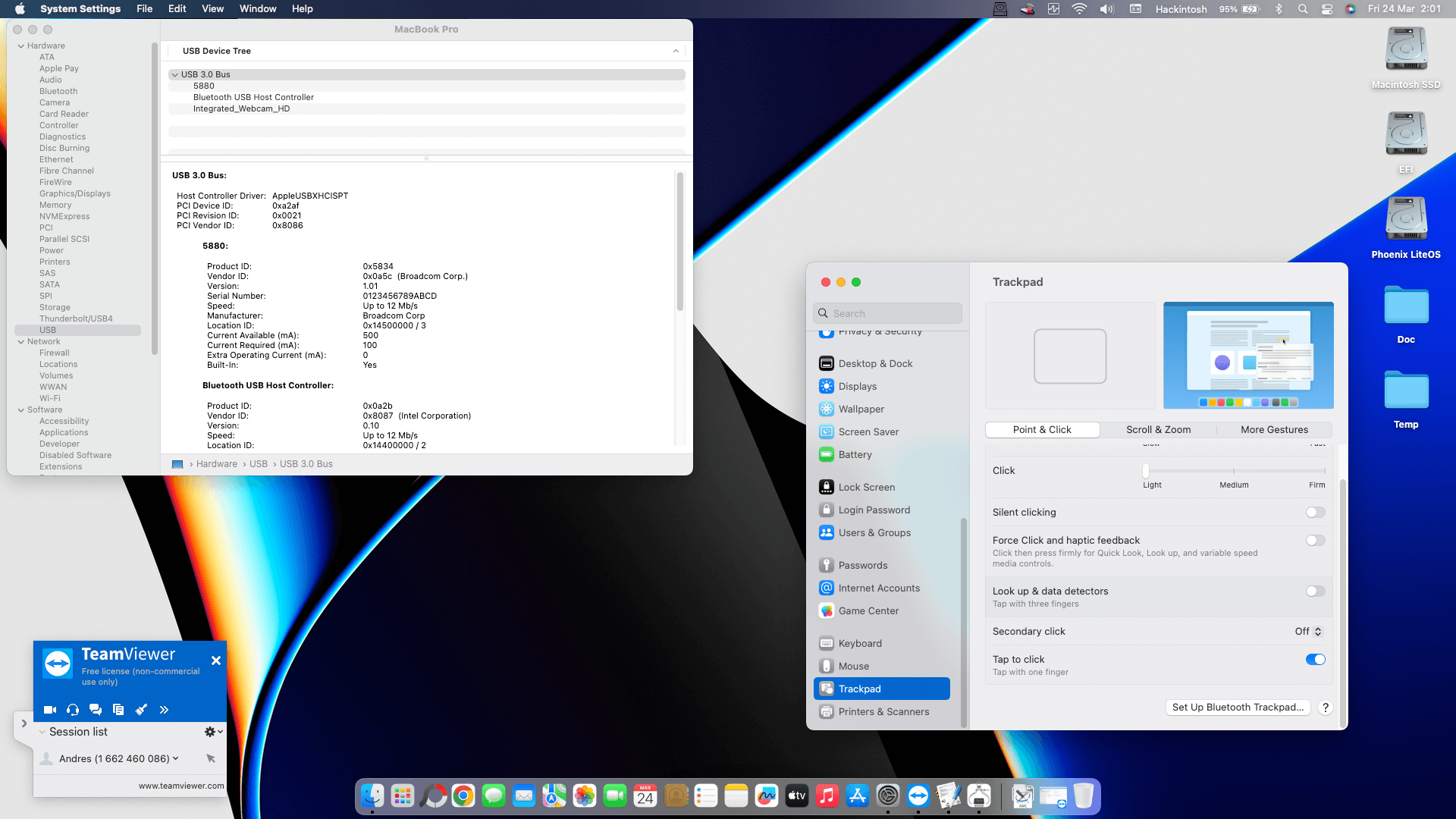Switch to More Gestures tab
Image resolution: width=1456 pixels, height=819 pixels.
tap(1274, 430)
